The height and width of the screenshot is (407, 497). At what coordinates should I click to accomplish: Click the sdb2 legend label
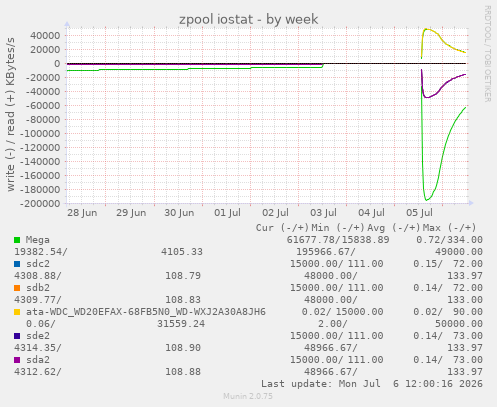coord(38,288)
